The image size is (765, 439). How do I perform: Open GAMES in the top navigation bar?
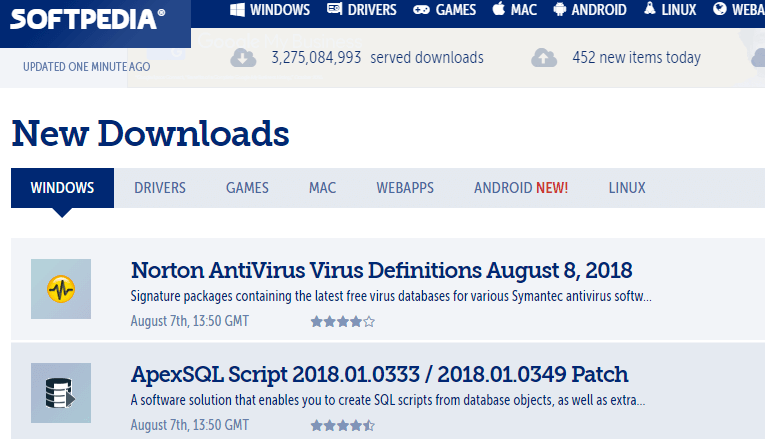(x=455, y=10)
